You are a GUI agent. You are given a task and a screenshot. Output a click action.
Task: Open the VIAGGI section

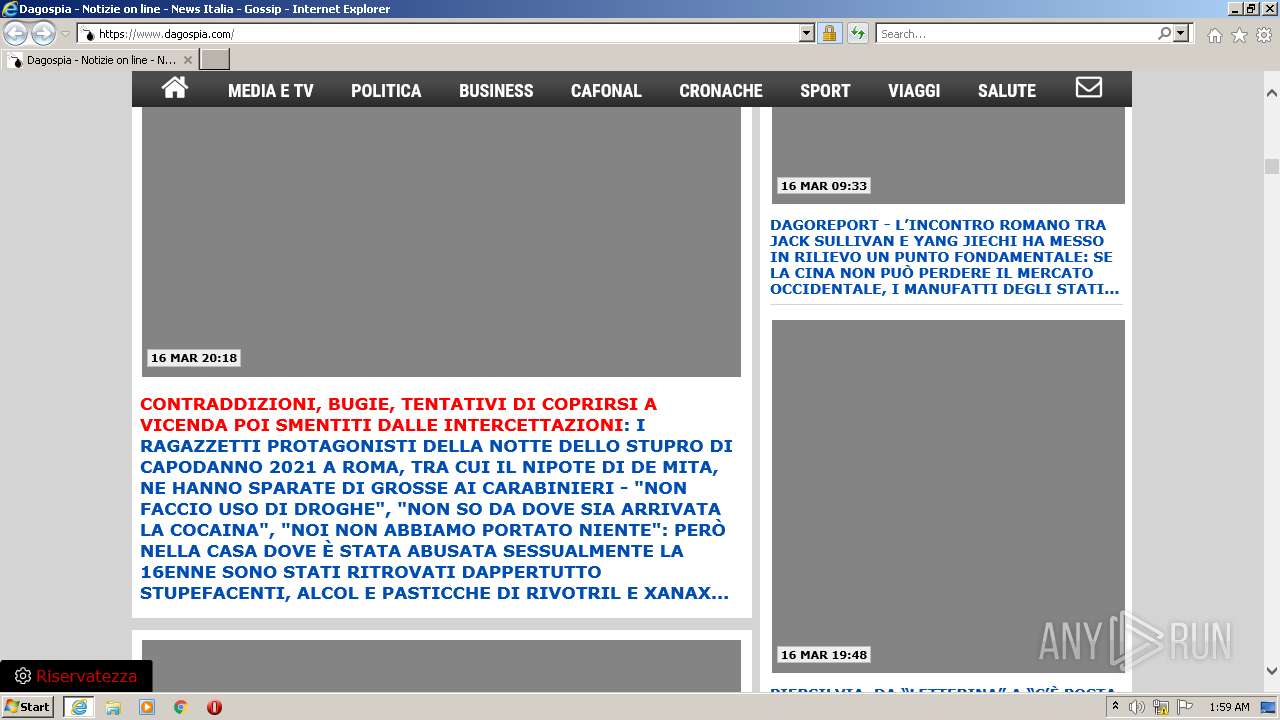click(914, 90)
